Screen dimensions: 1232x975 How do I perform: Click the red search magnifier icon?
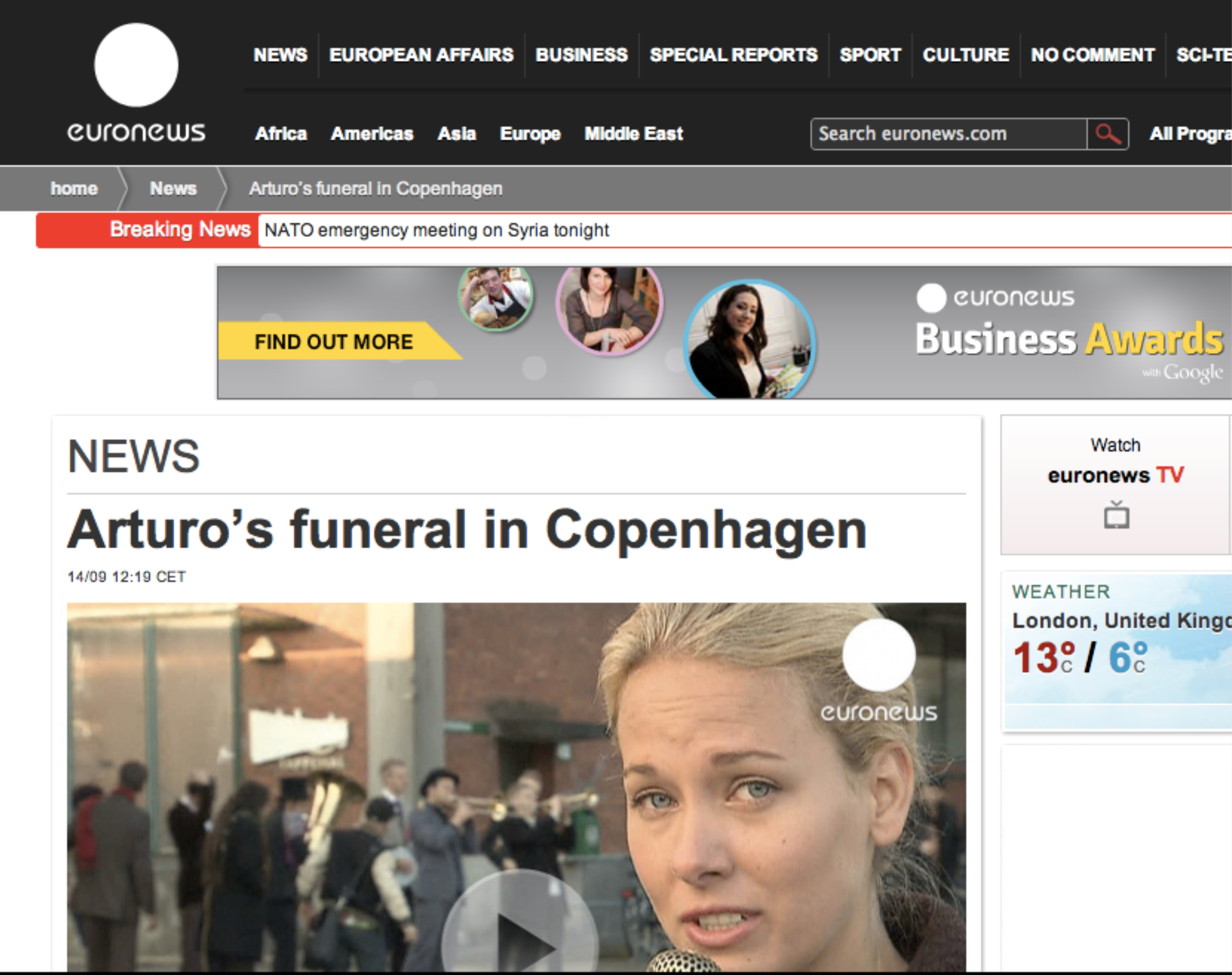click(1107, 134)
